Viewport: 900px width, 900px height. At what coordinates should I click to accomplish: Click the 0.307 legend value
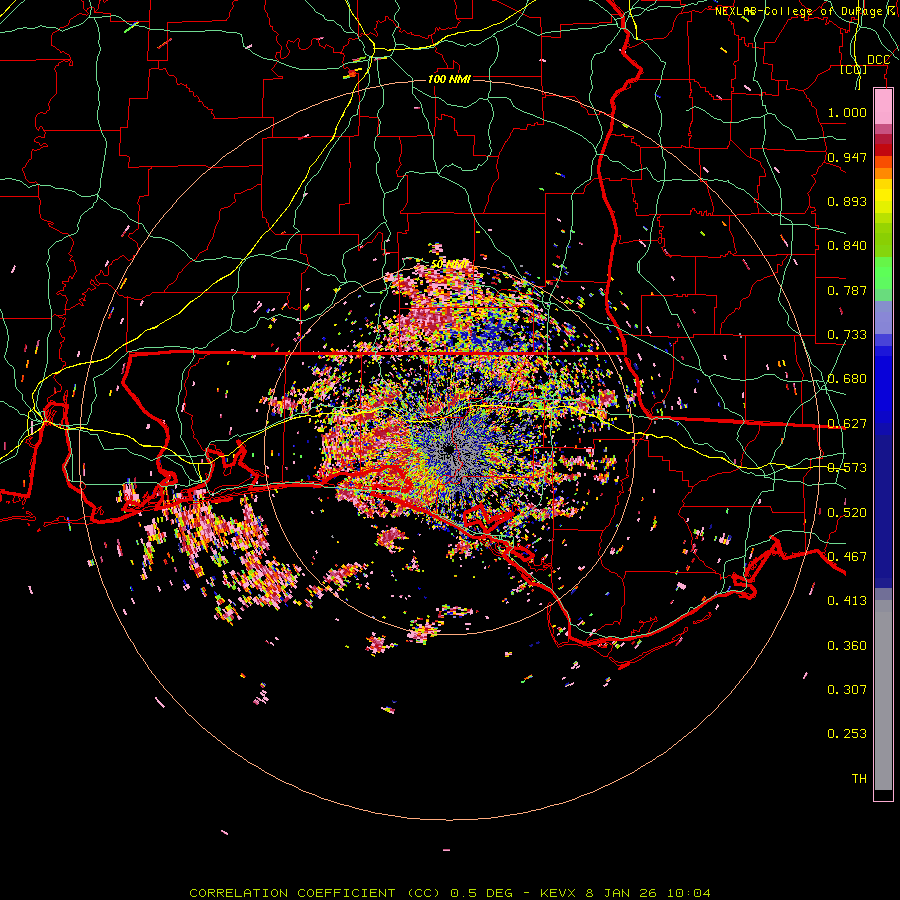coord(847,689)
